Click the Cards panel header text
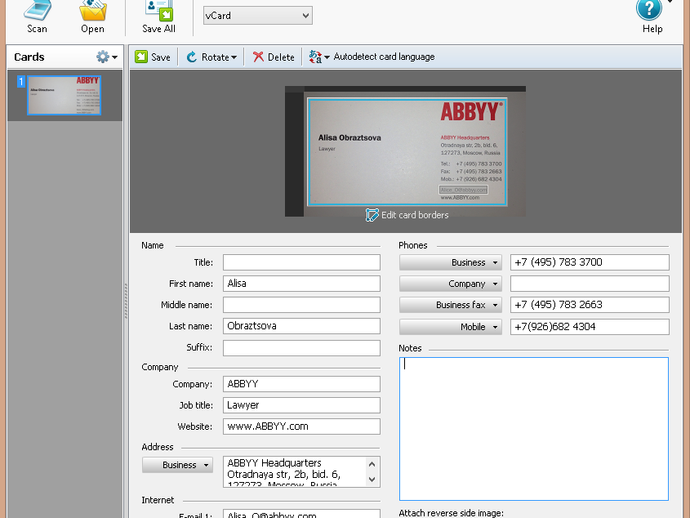Viewport: 690px width, 518px height. [29, 57]
